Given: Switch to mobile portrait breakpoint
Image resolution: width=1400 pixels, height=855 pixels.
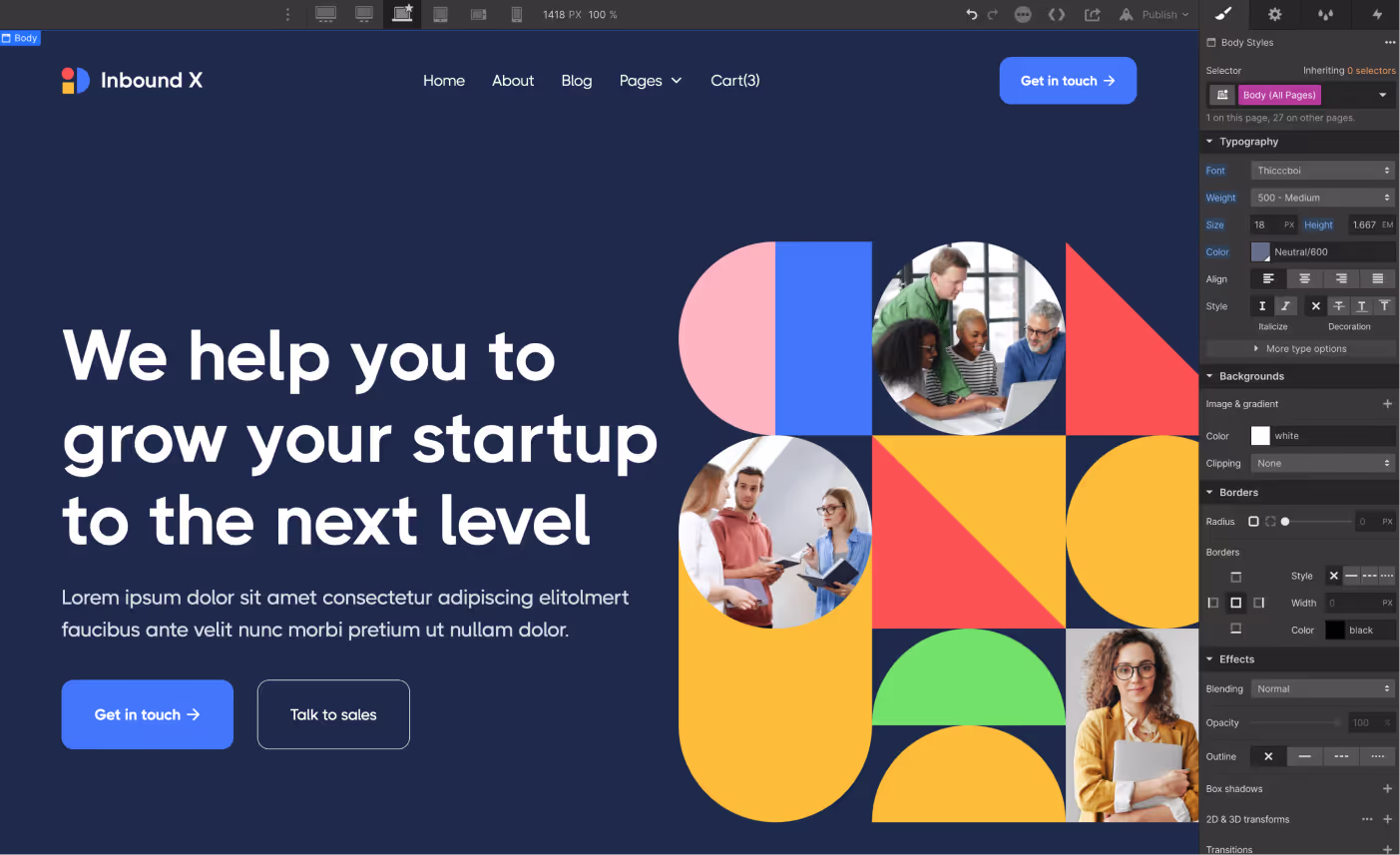Looking at the screenshot, I should coord(516,14).
